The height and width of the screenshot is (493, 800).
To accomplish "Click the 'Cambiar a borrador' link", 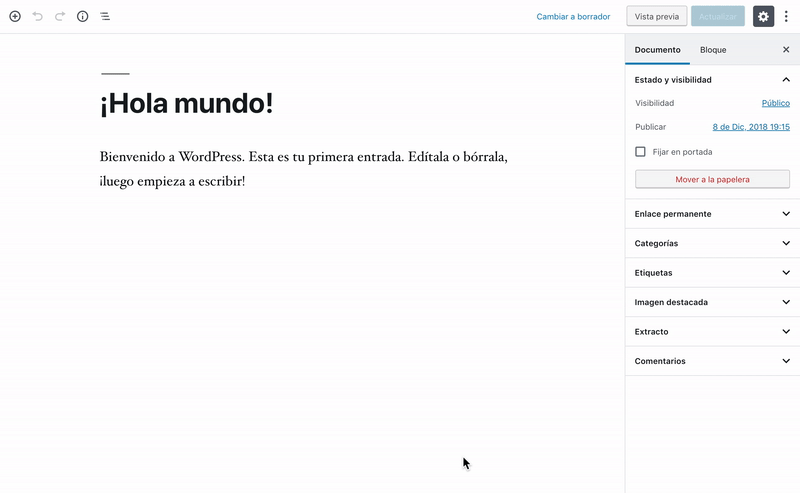I will click(x=573, y=17).
